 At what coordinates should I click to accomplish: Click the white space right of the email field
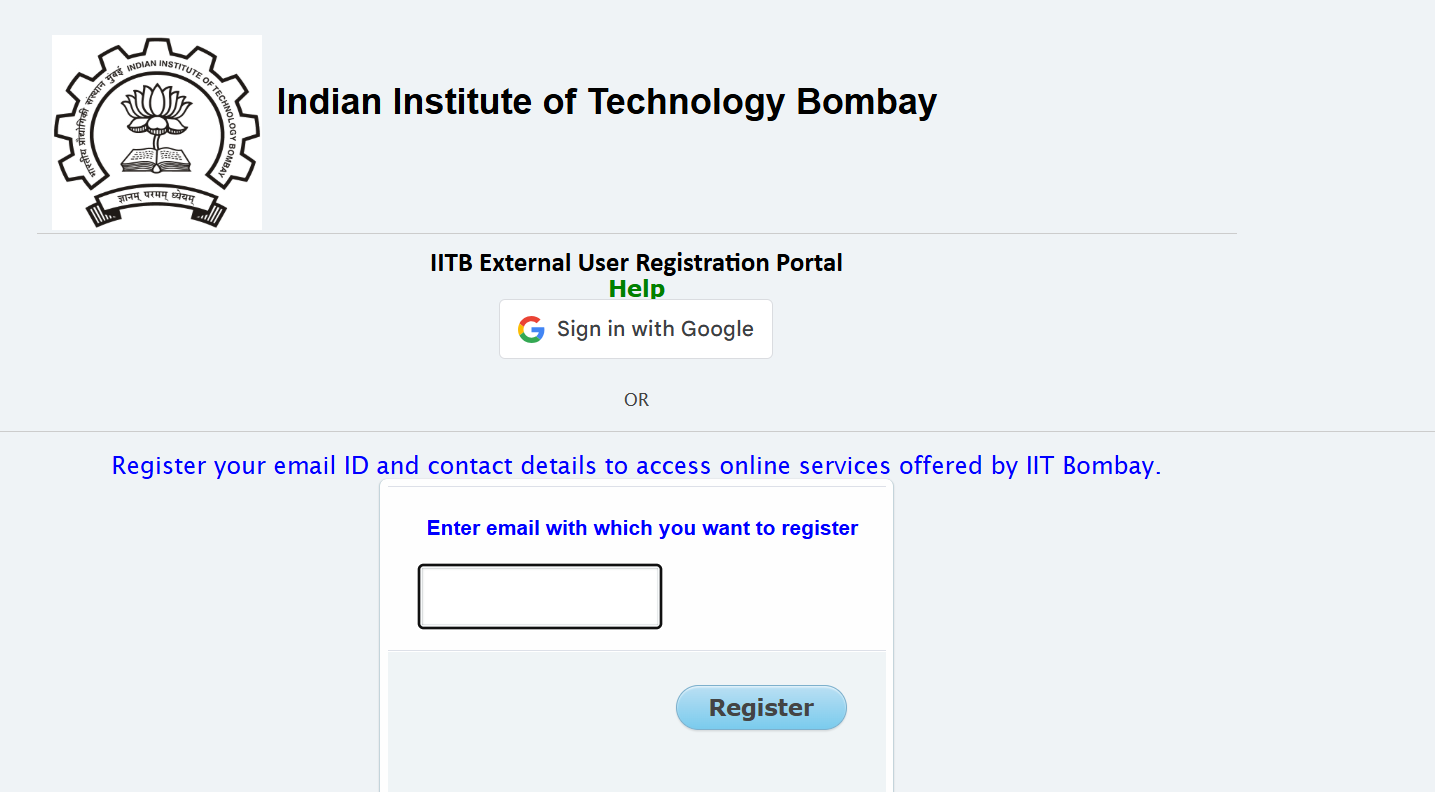[x=770, y=597]
